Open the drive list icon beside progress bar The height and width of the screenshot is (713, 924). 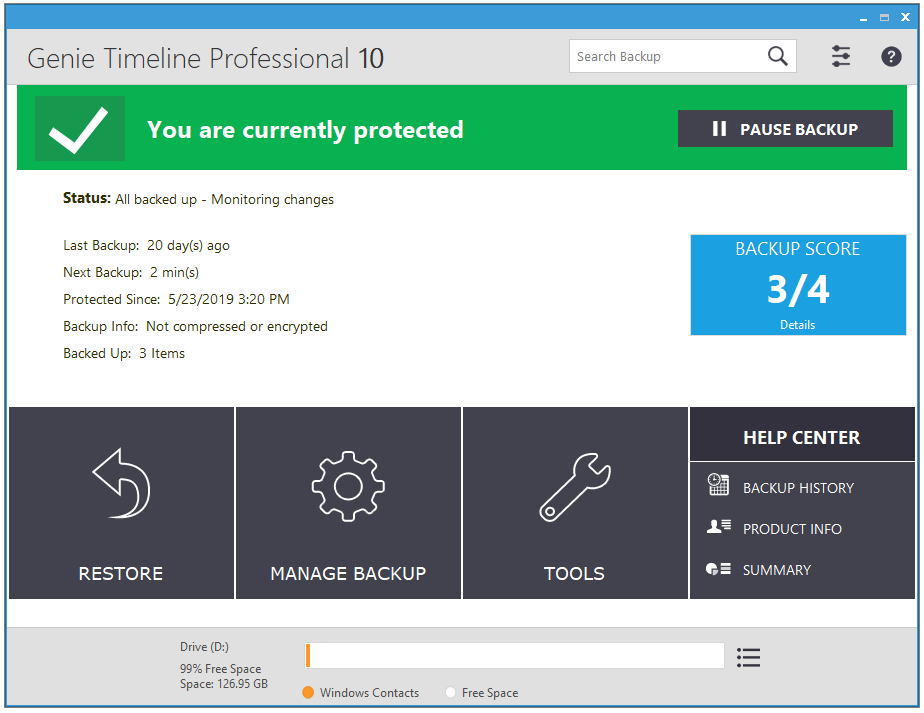pyautogui.click(x=748, y=656)
